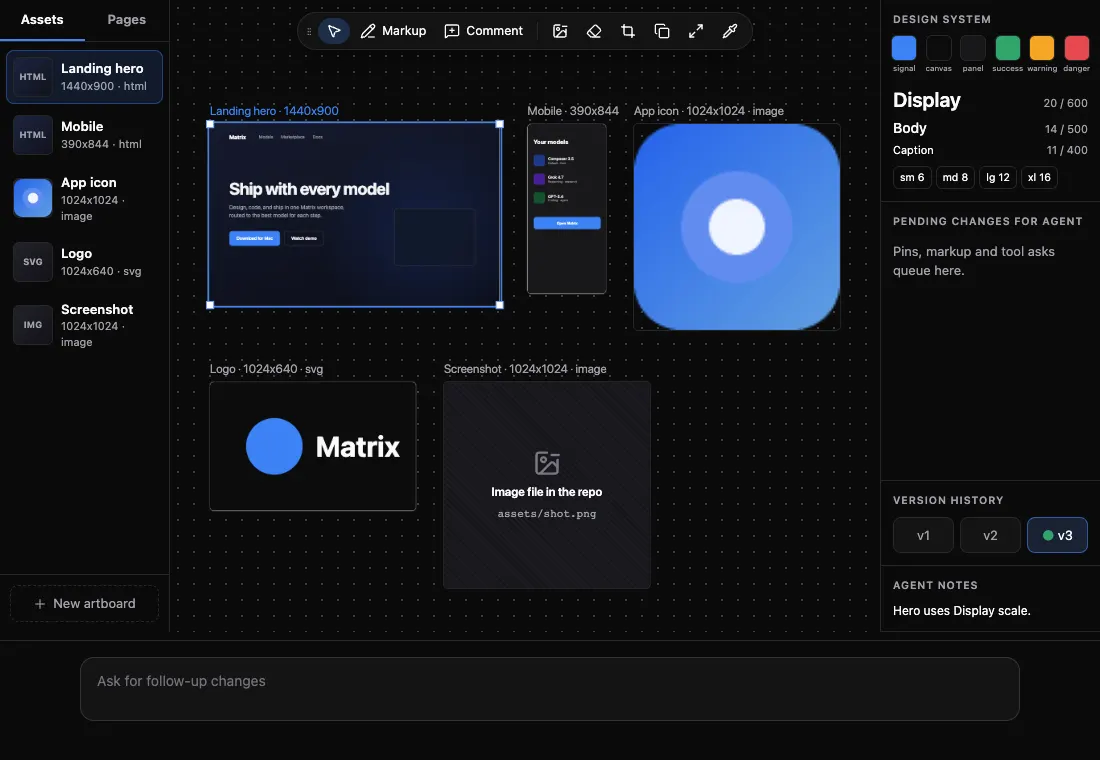Click Watch demo button in hero artboard

304,239
